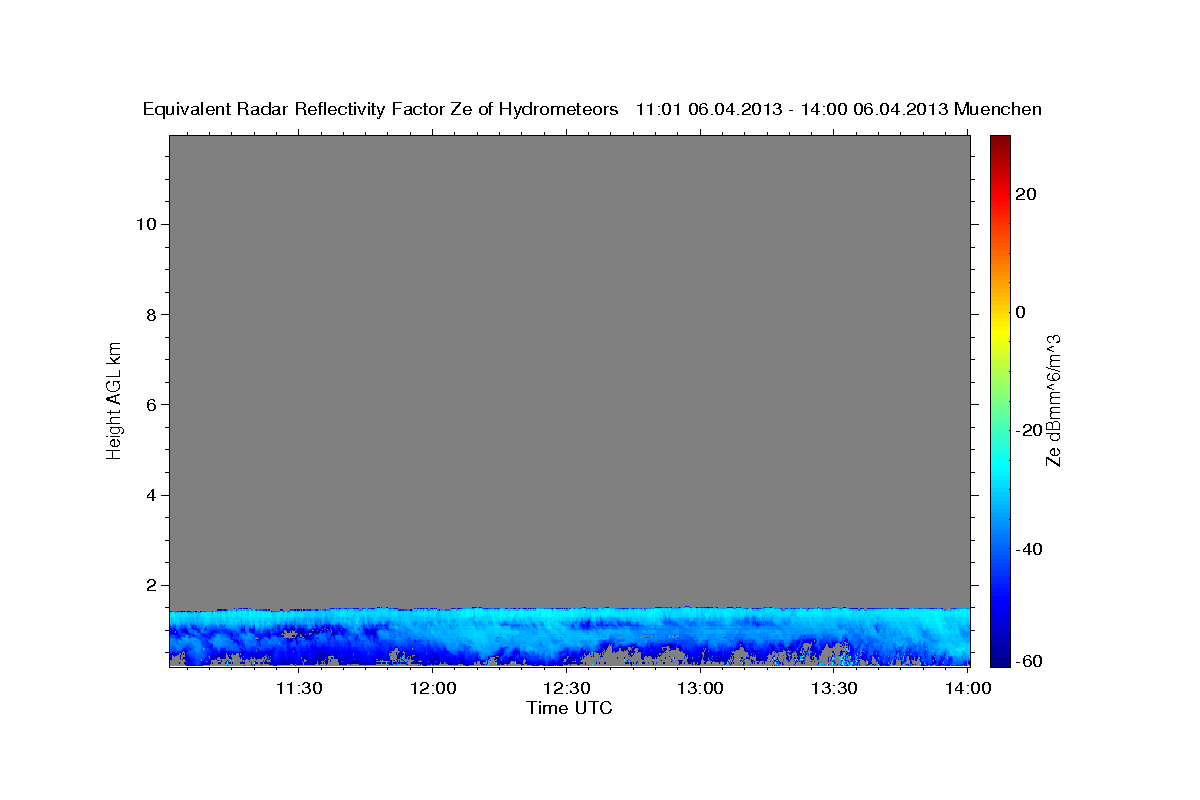Image resolution: width=1200 pixels, height=800 pixels.
Task: Click the 13:30 time tick label
Action: (x=835, y=688)
